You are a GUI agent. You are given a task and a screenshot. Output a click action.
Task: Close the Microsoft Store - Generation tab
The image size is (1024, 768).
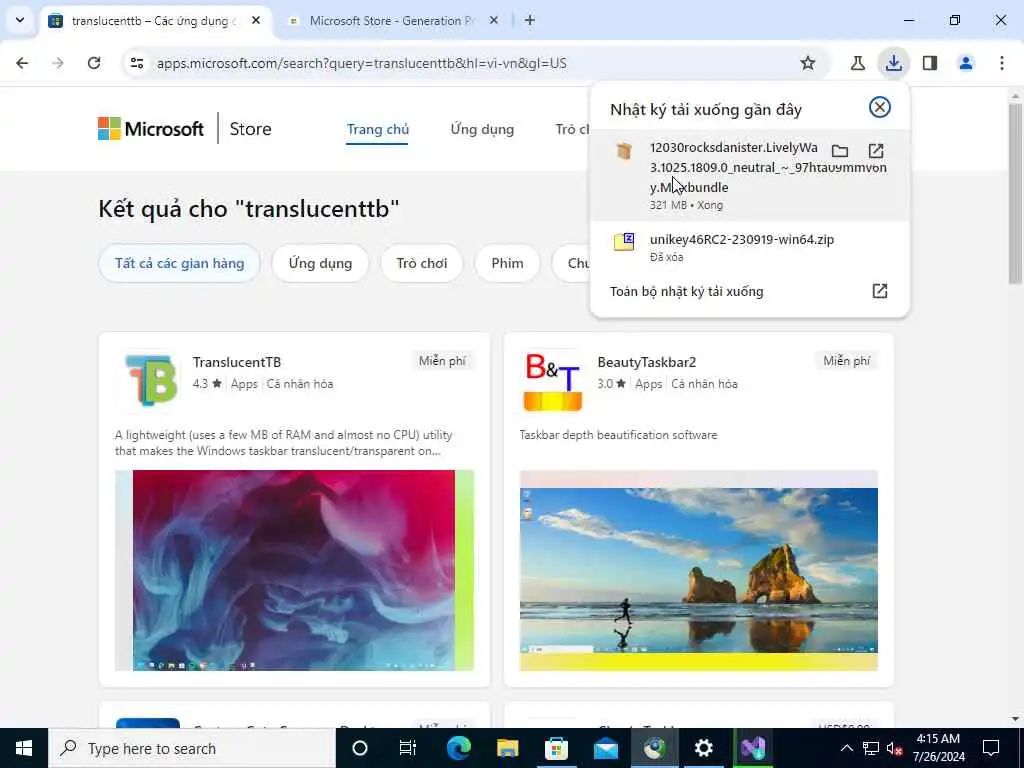click(494, 21)
